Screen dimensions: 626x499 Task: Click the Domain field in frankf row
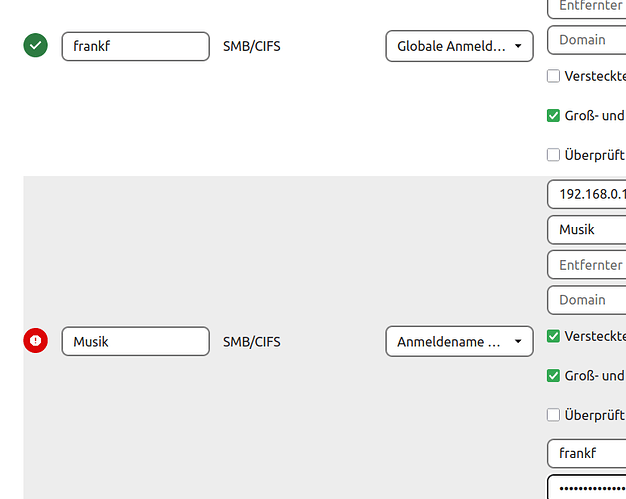(x=588, y=40)
